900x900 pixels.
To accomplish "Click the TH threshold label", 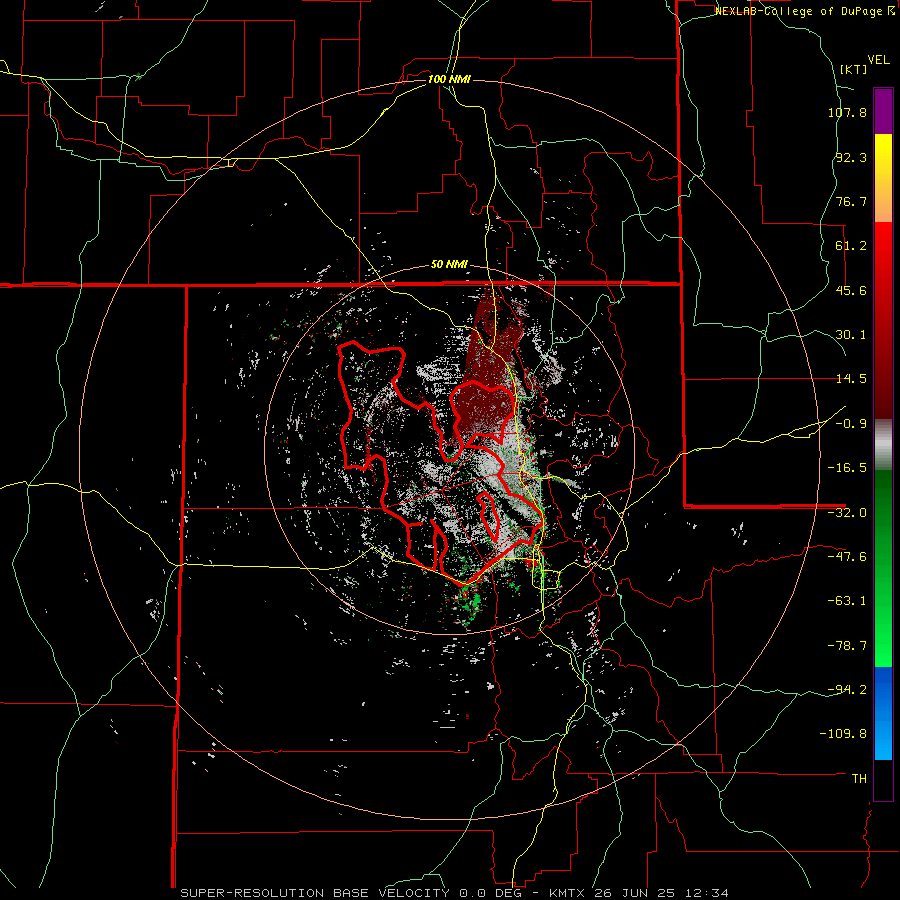I will click(859, 778).
